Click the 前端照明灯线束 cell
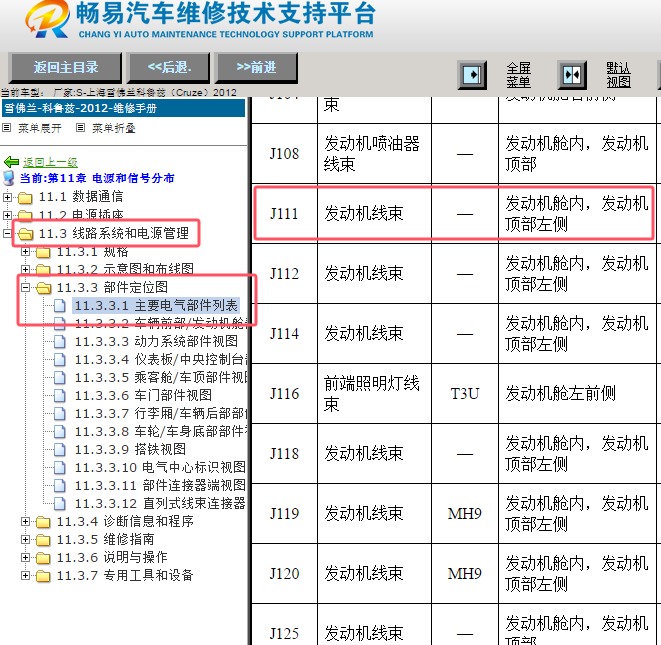Viewport: 661px width, 645px height. point(374,394)
